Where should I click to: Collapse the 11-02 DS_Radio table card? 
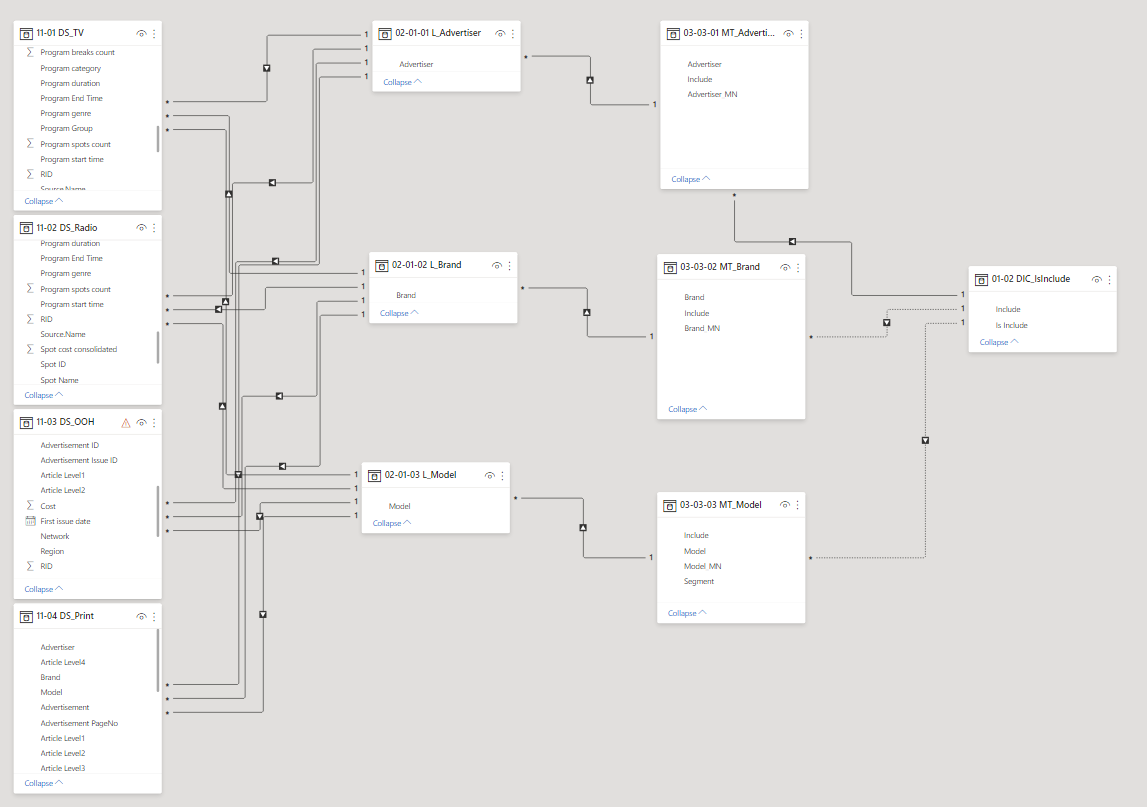coord(44,395)
